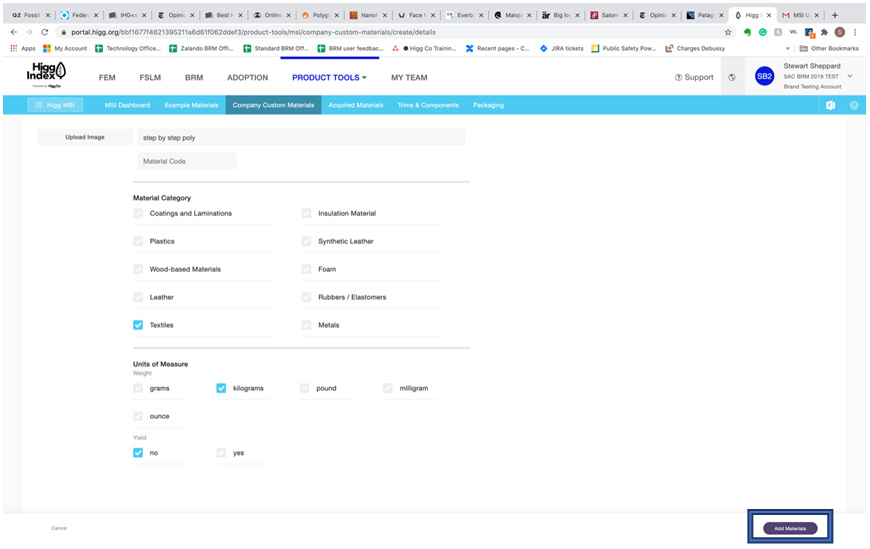Viewport: 870px width, 549px height.
Task: Open the MY TEAM navigation item
Action: [x=409, y=78]
